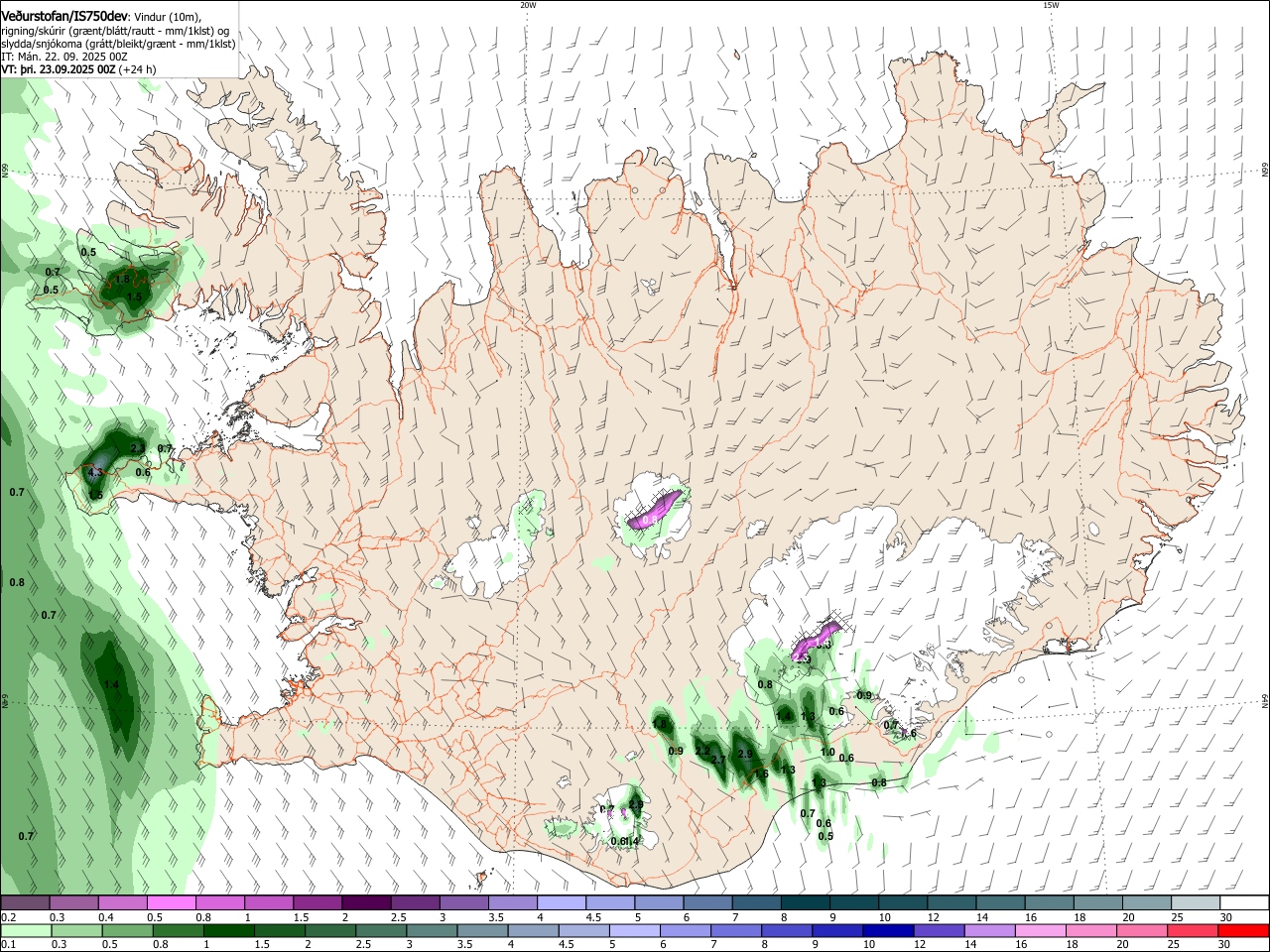Screen dimensions: 1270x952
Task: Pick the rose 20 mm rain swatch
Action: click(1141, 931)
